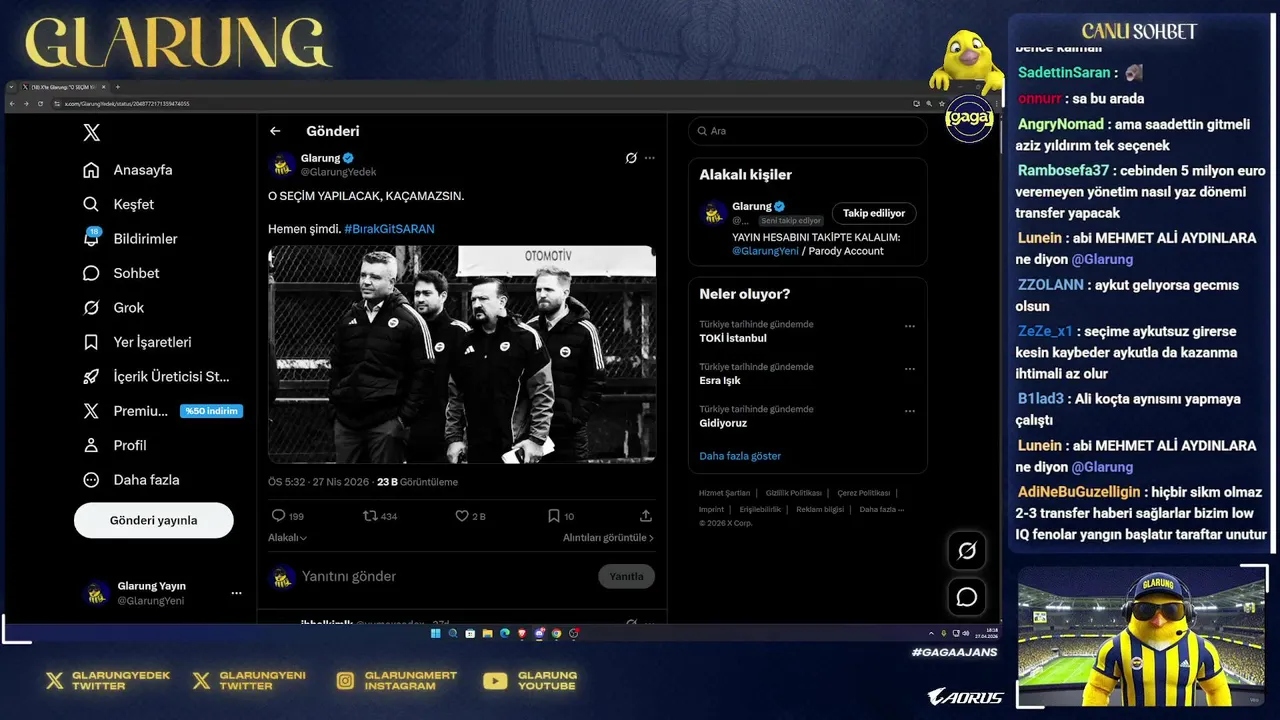Click Grok icon on the tweet

[x=631, y=158]
